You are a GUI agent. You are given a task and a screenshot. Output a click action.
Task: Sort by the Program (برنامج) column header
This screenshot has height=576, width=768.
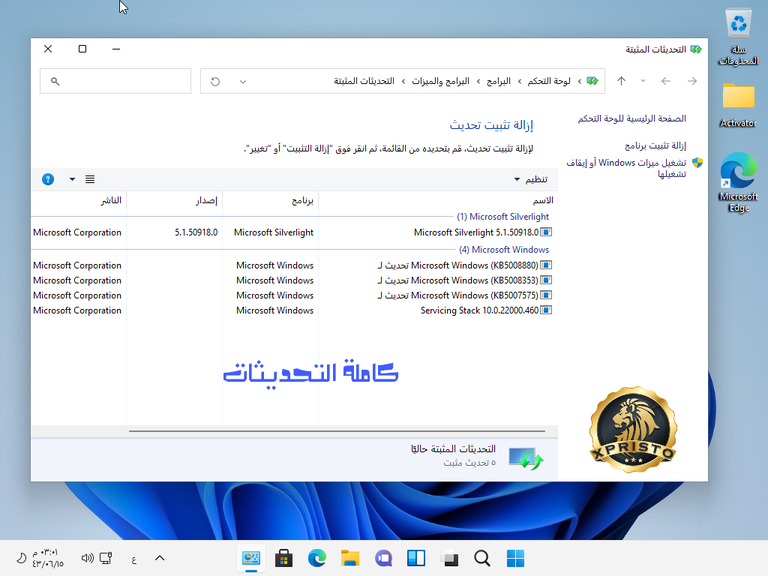pyautogui.click(x=271, y=200)
